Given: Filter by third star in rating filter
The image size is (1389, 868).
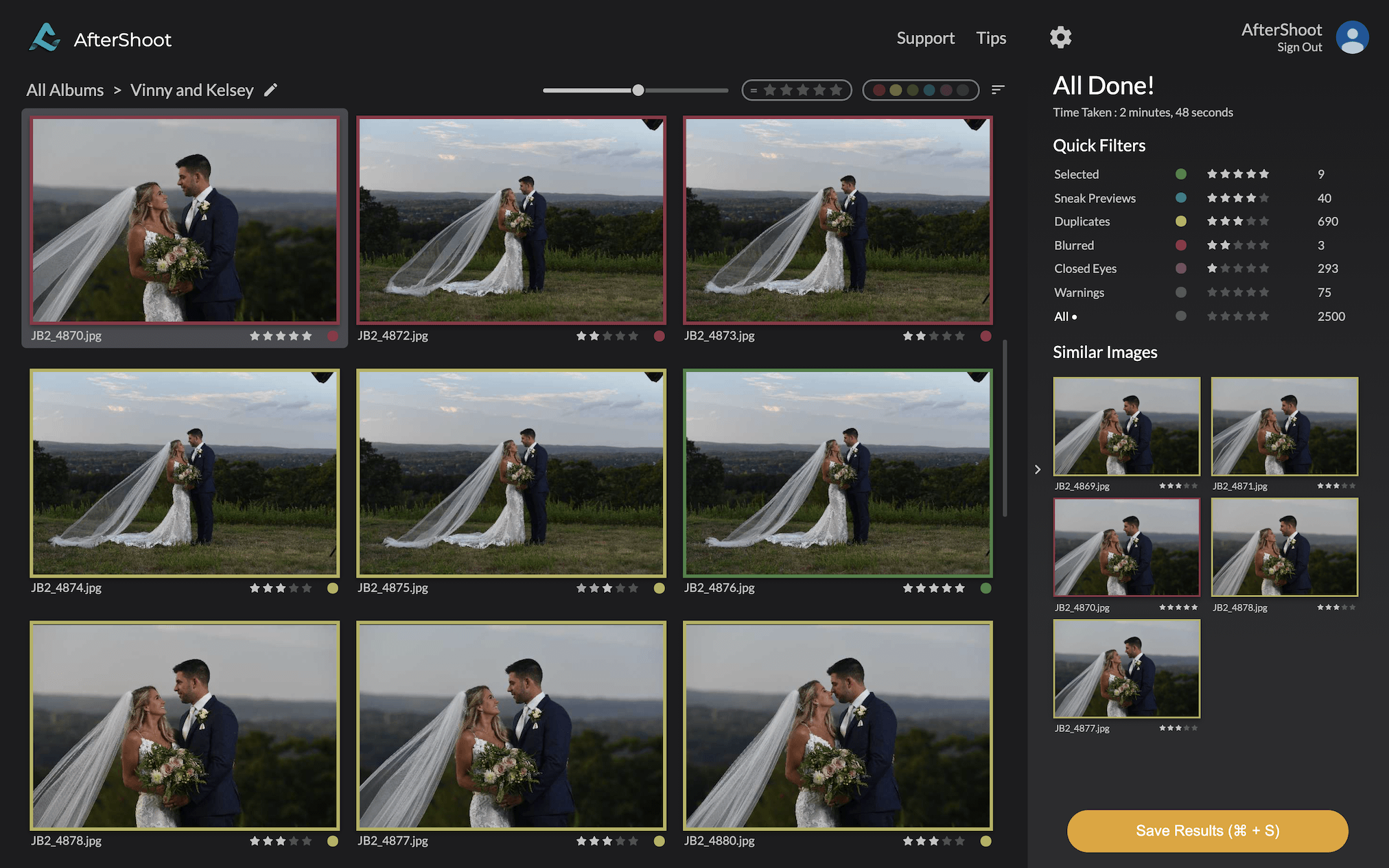Looking at the screenshot, I should point(803,90).
